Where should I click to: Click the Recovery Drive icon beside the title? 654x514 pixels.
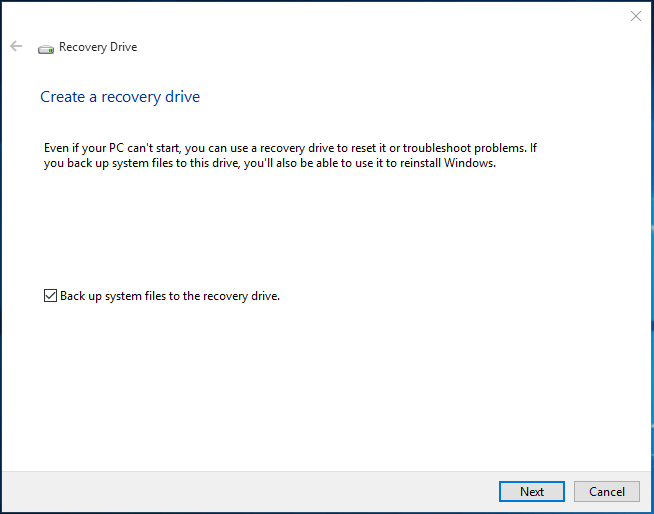click(x=46, y=48)
